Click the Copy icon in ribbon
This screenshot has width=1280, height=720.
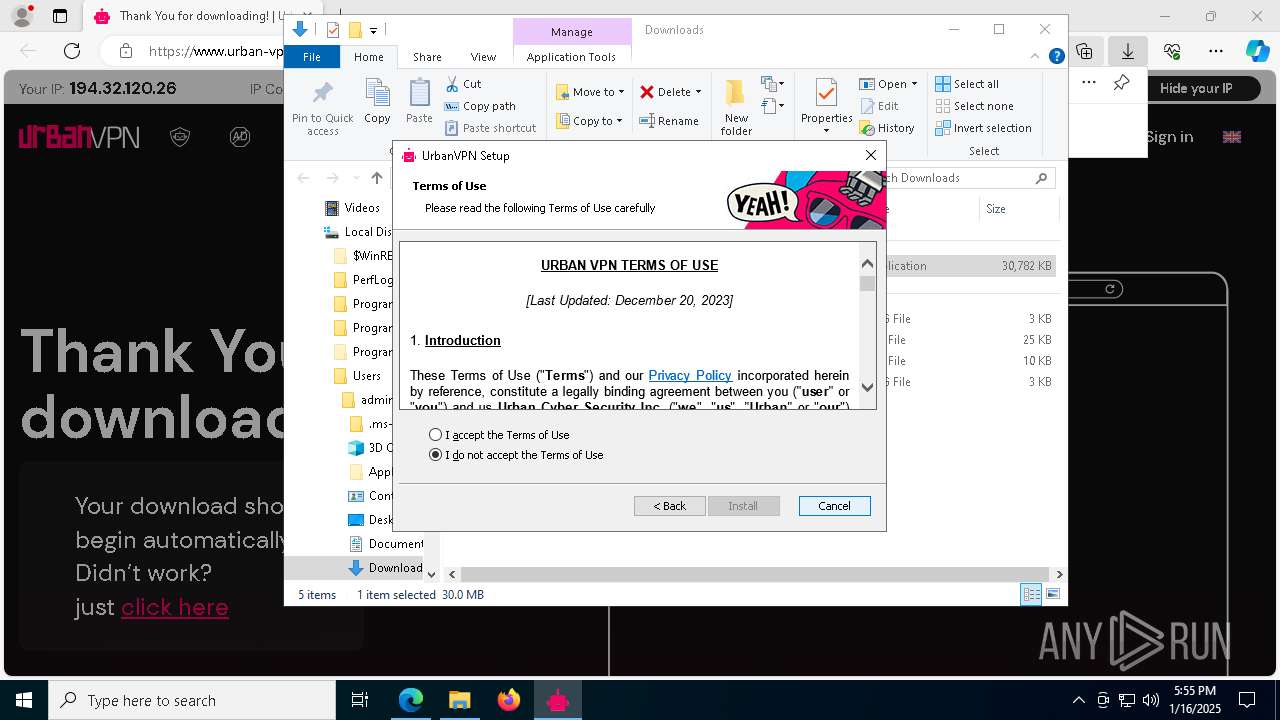coord(377,102)
